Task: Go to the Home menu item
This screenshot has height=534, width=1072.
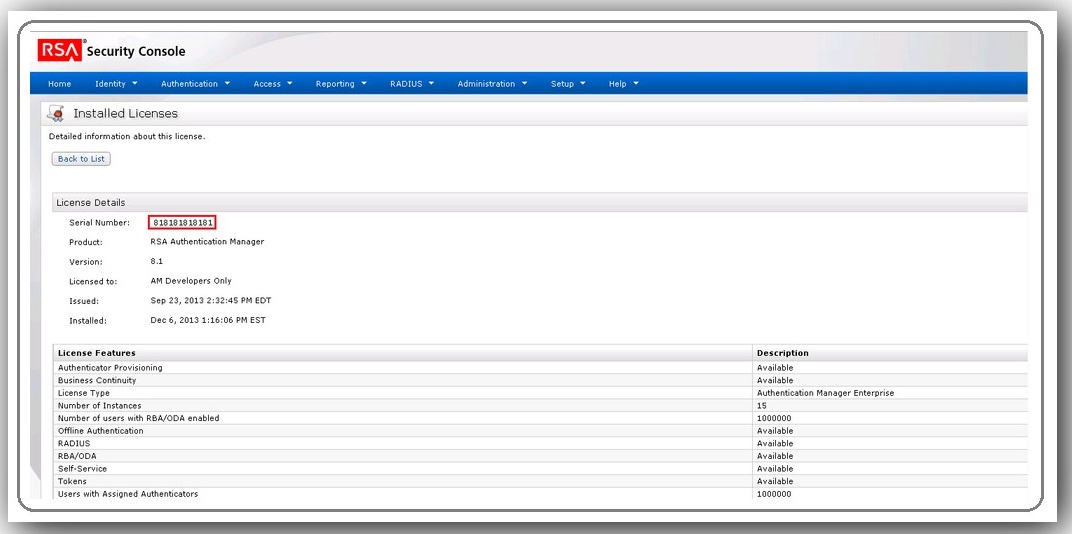Action: click(60, 84)
